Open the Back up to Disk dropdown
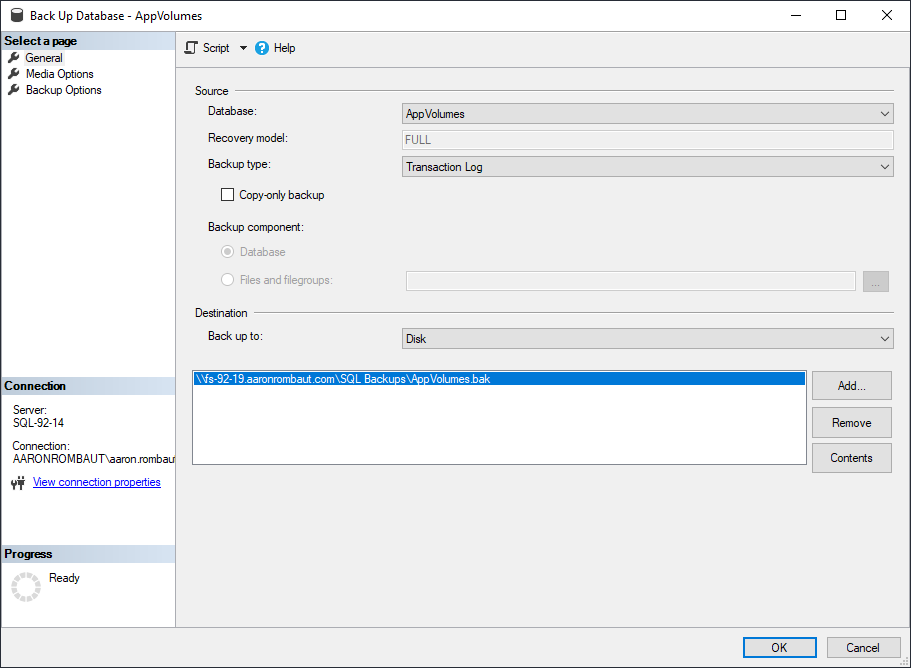This screenshot has height=668, width=911. pyautogui.click(x=647, y=339)
